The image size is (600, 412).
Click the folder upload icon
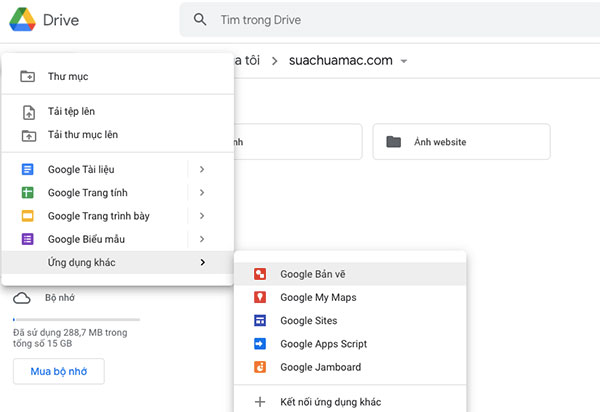(29, 135)
